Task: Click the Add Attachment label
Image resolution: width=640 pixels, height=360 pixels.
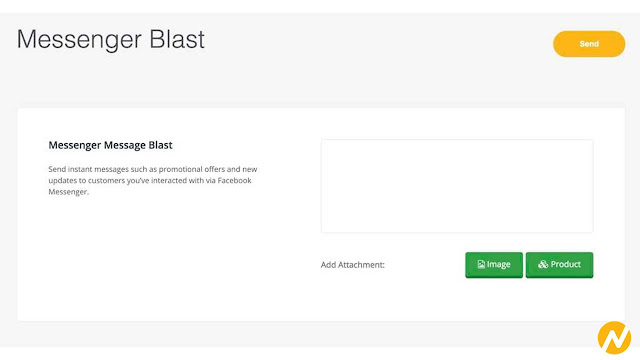Action: [x=353, y=265]
